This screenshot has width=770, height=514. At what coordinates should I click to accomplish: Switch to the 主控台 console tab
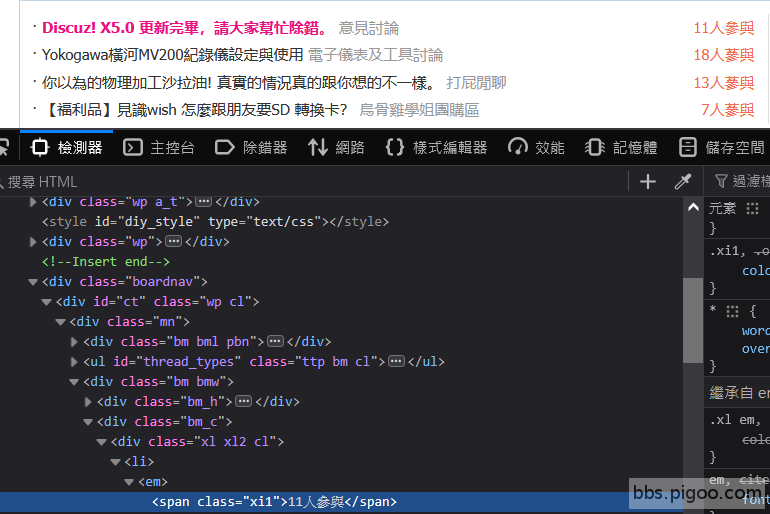click(x=159, y=147)
